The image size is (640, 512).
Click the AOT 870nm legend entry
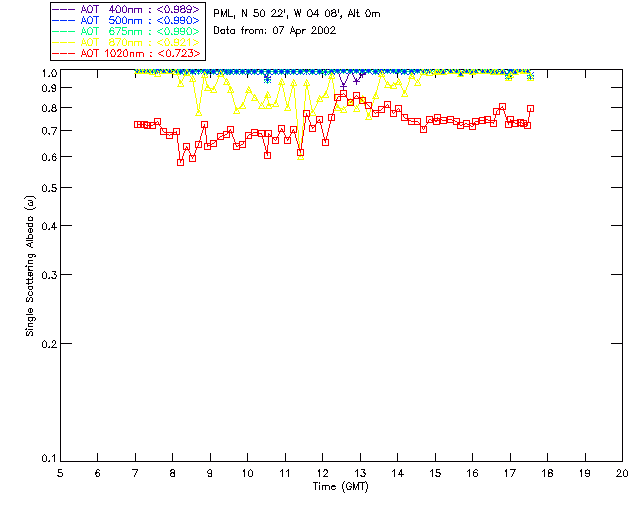(x=126, y=42)
